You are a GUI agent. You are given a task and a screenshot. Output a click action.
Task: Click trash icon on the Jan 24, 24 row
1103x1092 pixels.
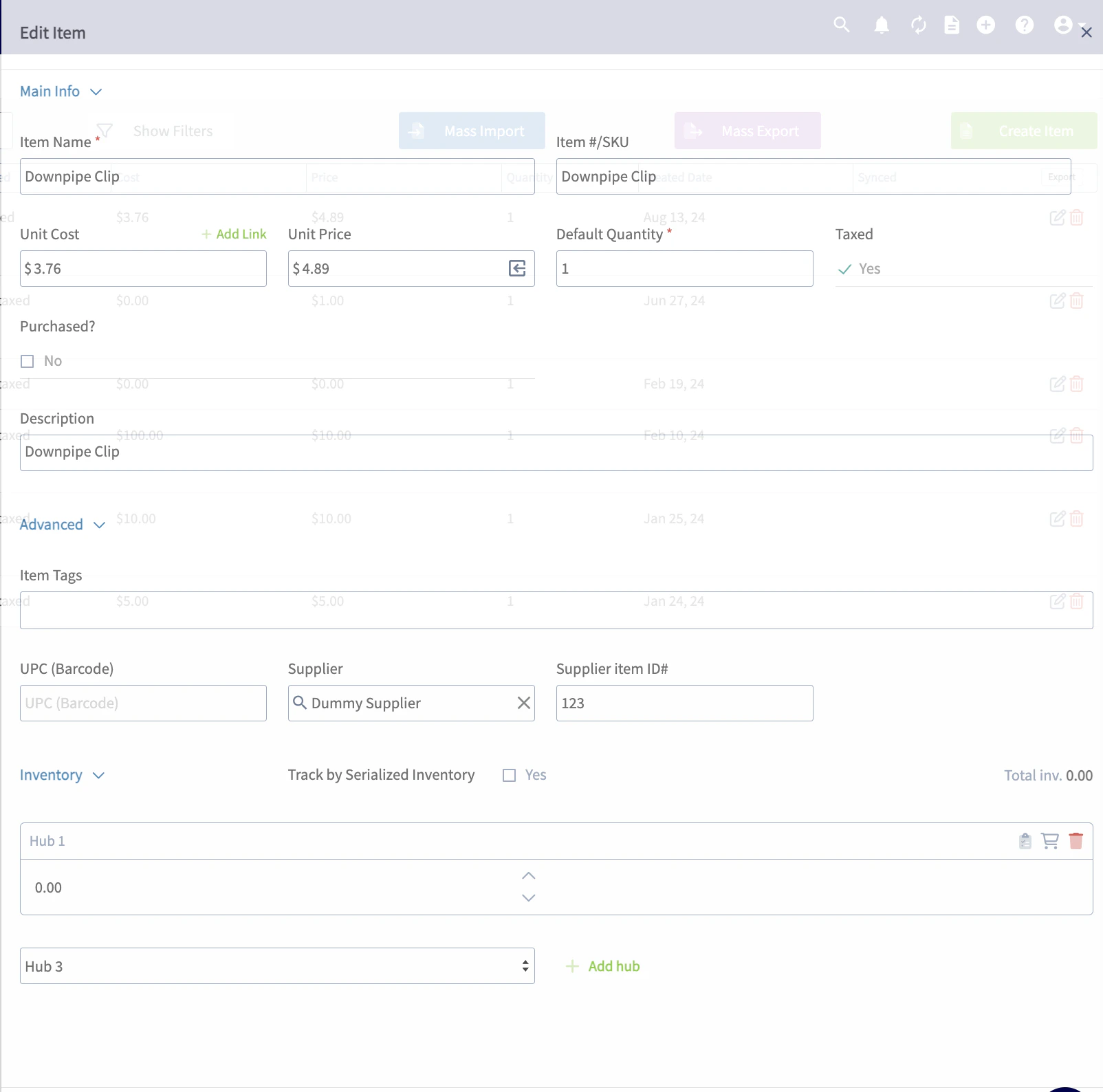coord(1077,601)
